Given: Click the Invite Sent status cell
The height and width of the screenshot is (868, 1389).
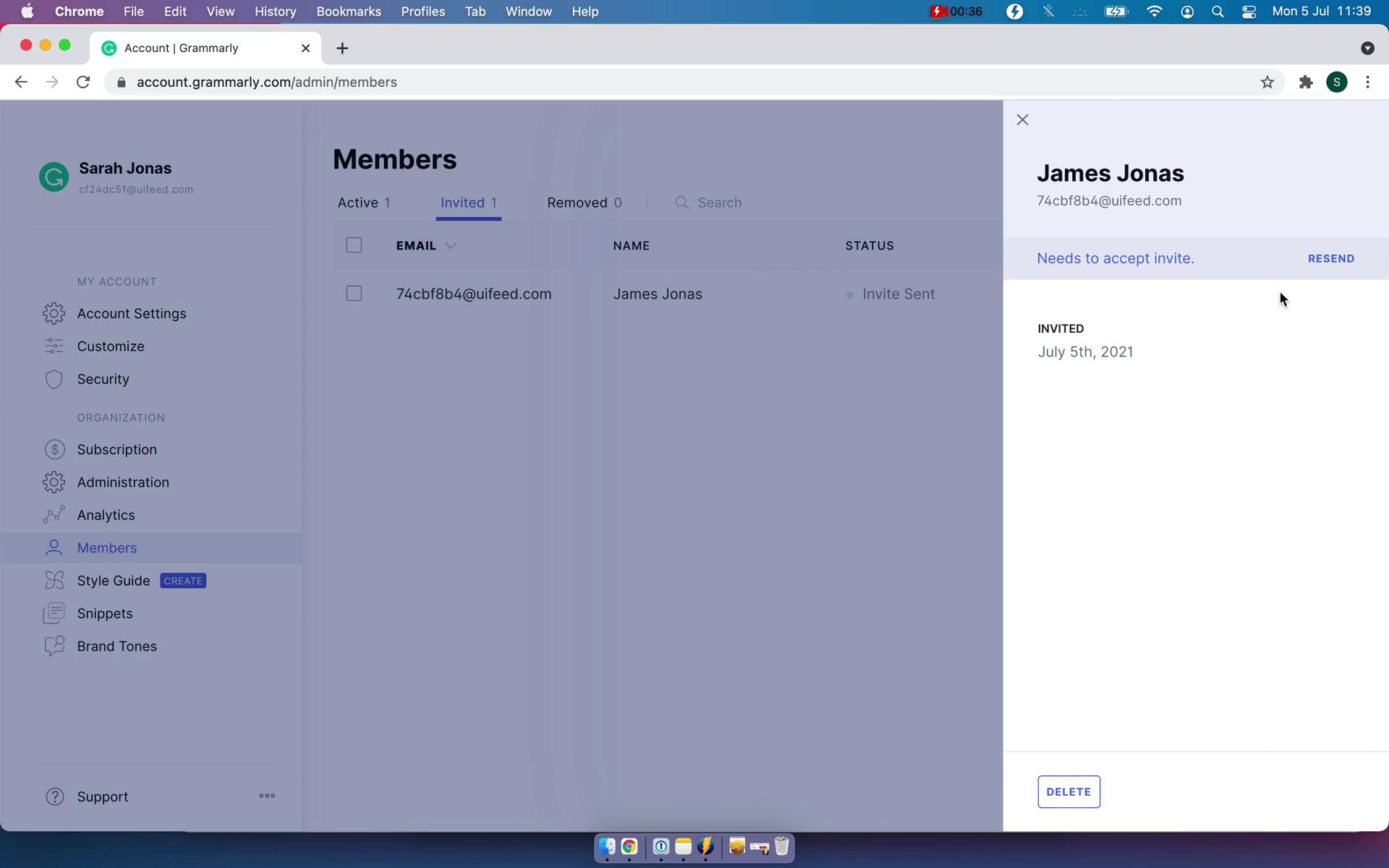Looking at the screenshot, I should click(891, 294).
